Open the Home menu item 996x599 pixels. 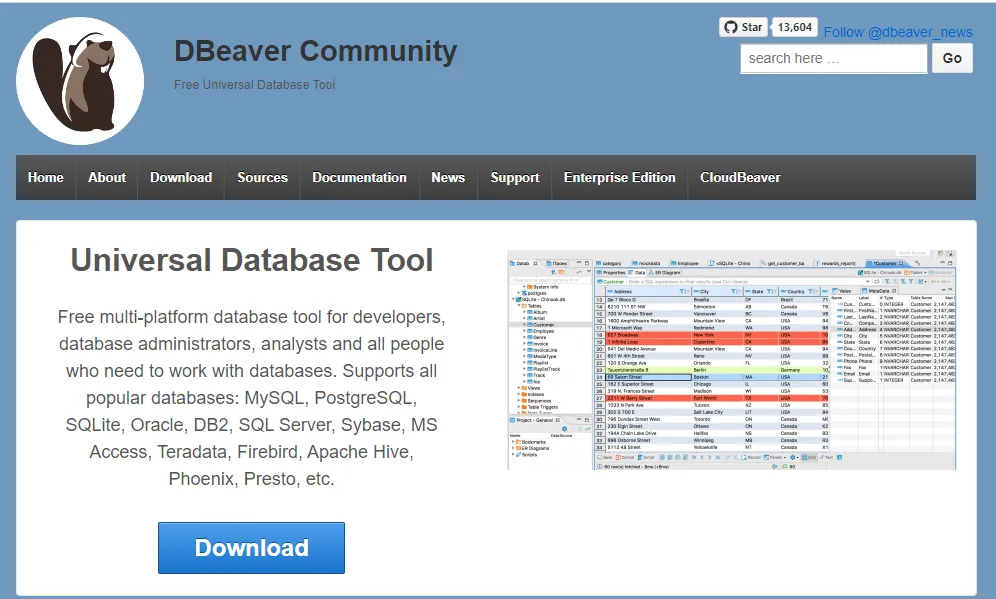click(x=46, y=177)
